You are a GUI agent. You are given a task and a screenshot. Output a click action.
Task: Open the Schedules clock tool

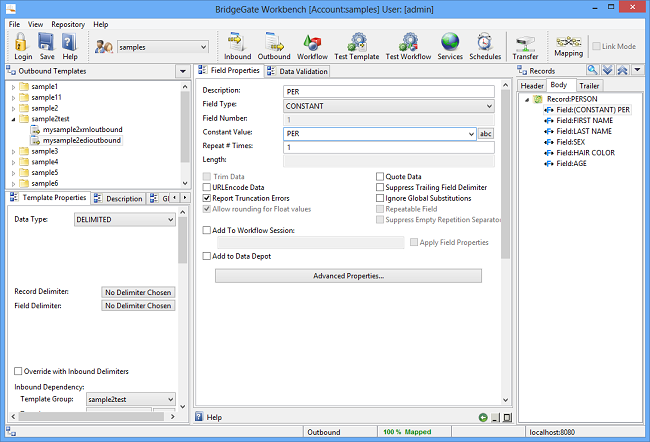485,46
